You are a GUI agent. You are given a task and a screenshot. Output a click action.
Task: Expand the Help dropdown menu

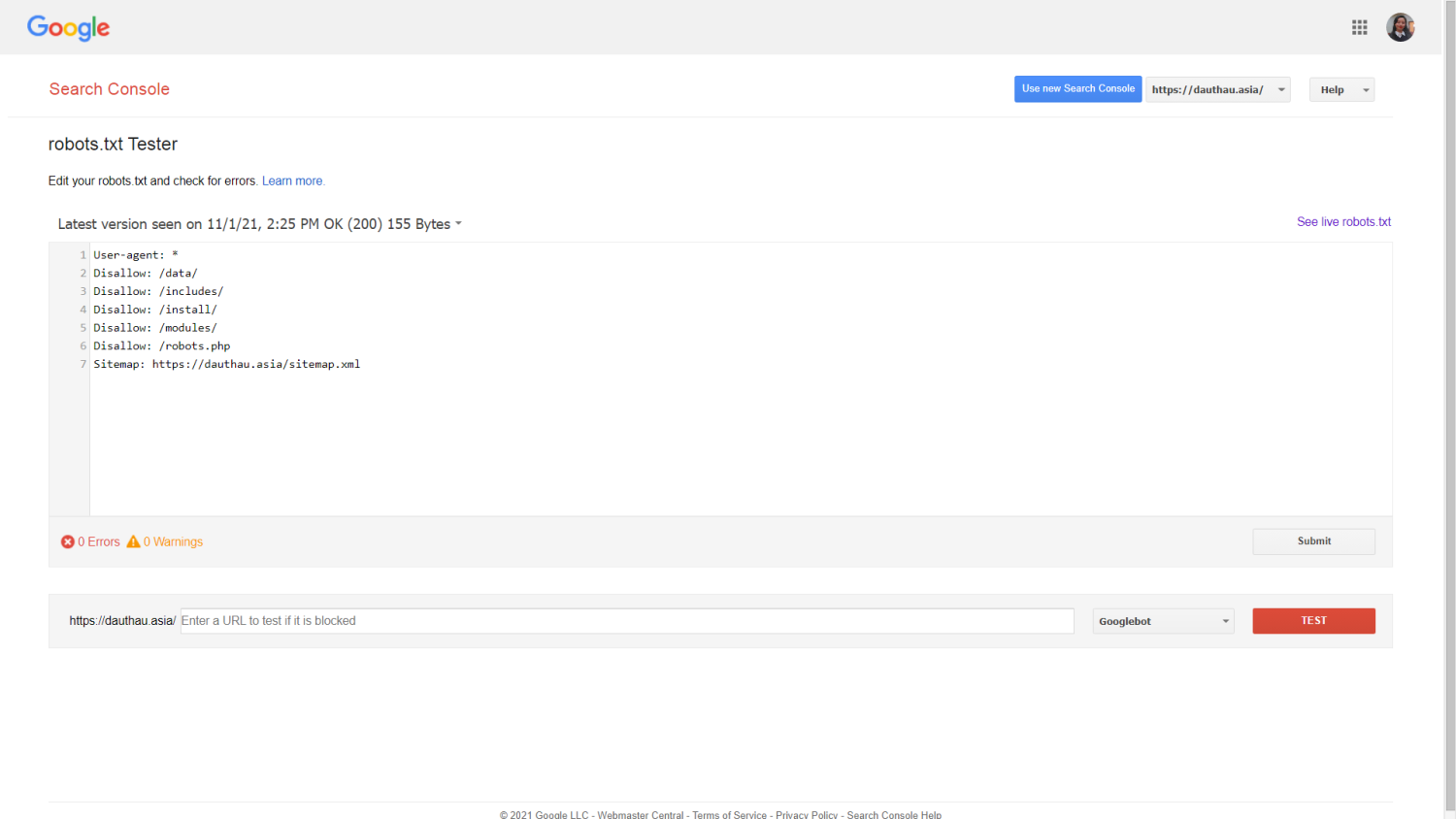pos(1341,89)
